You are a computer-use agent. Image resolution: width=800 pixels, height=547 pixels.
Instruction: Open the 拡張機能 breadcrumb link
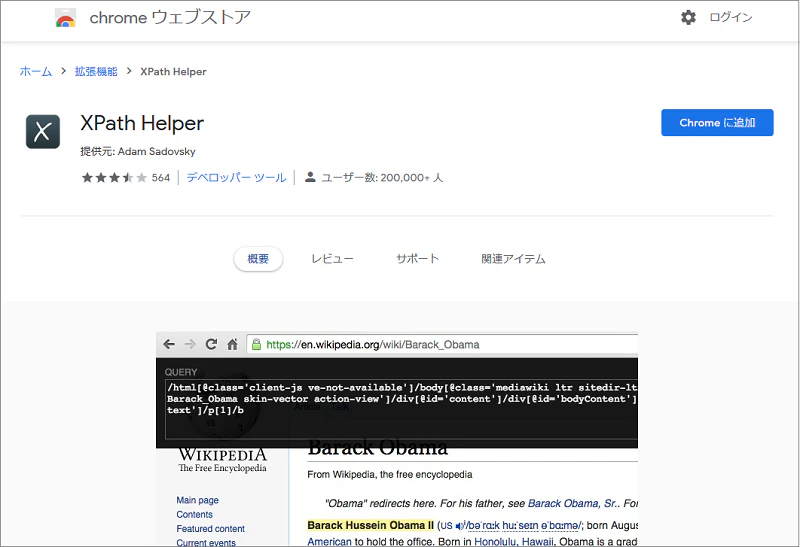pyautogui.click(x=96, y=71)
